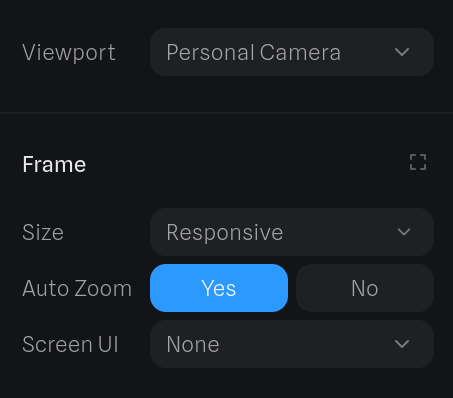
Task: Click the 'Personal Camera' text
Action: point(253,52)
